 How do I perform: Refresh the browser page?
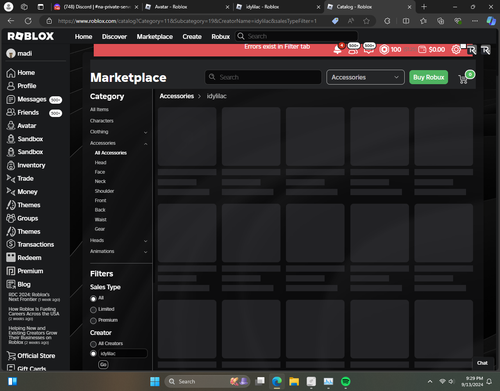coord(28,21)
